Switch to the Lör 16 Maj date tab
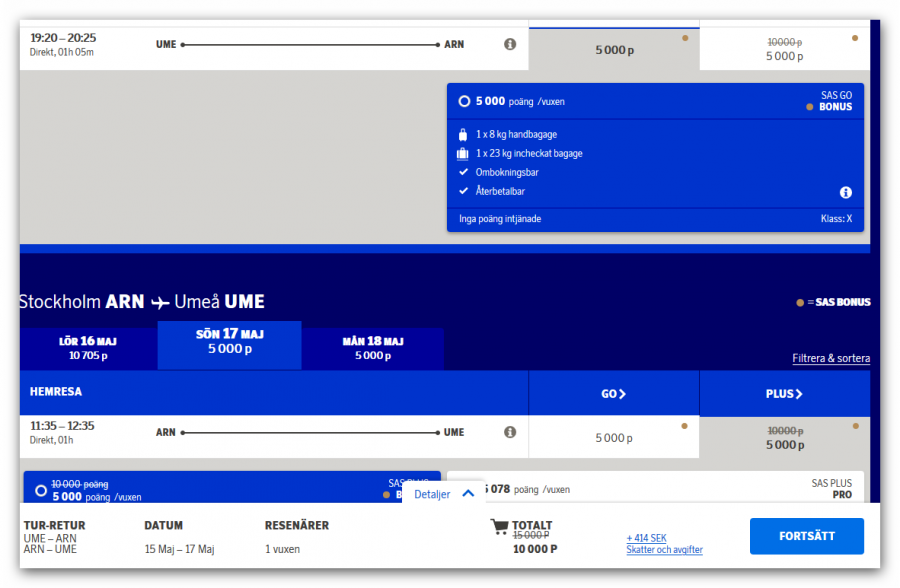 tap(89, 347)
